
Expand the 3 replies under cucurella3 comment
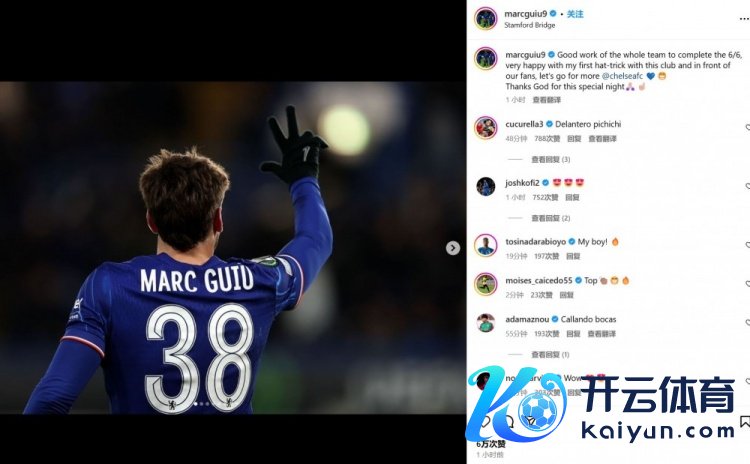[x=551, y=159]
